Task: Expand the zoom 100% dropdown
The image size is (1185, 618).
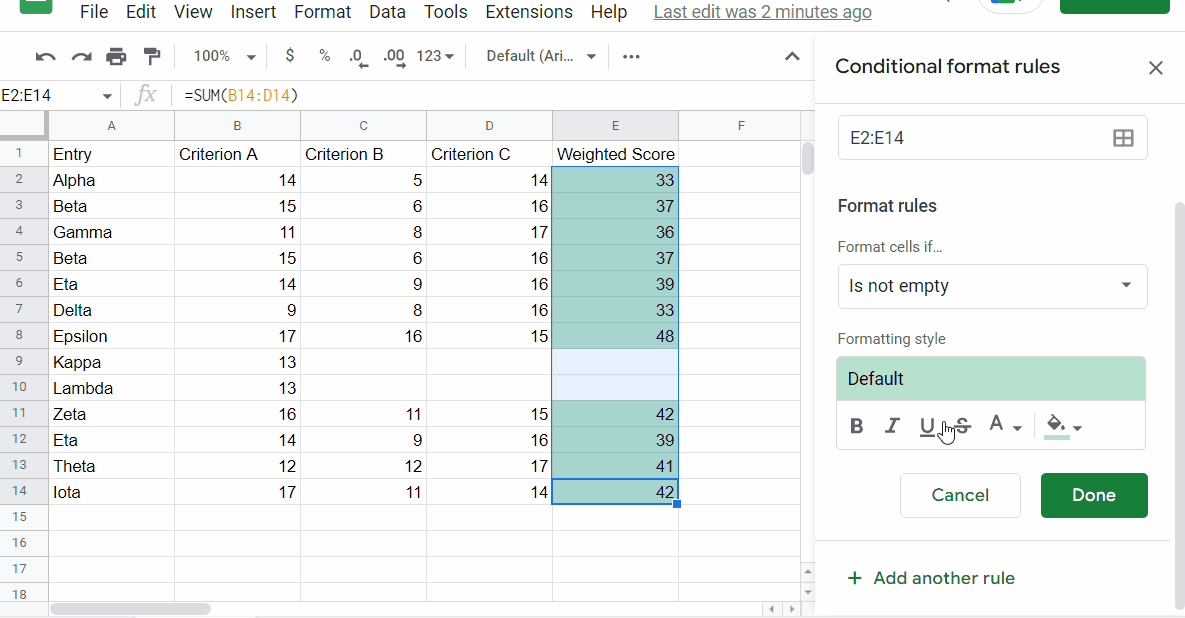Action: click(x=224, y=57)
